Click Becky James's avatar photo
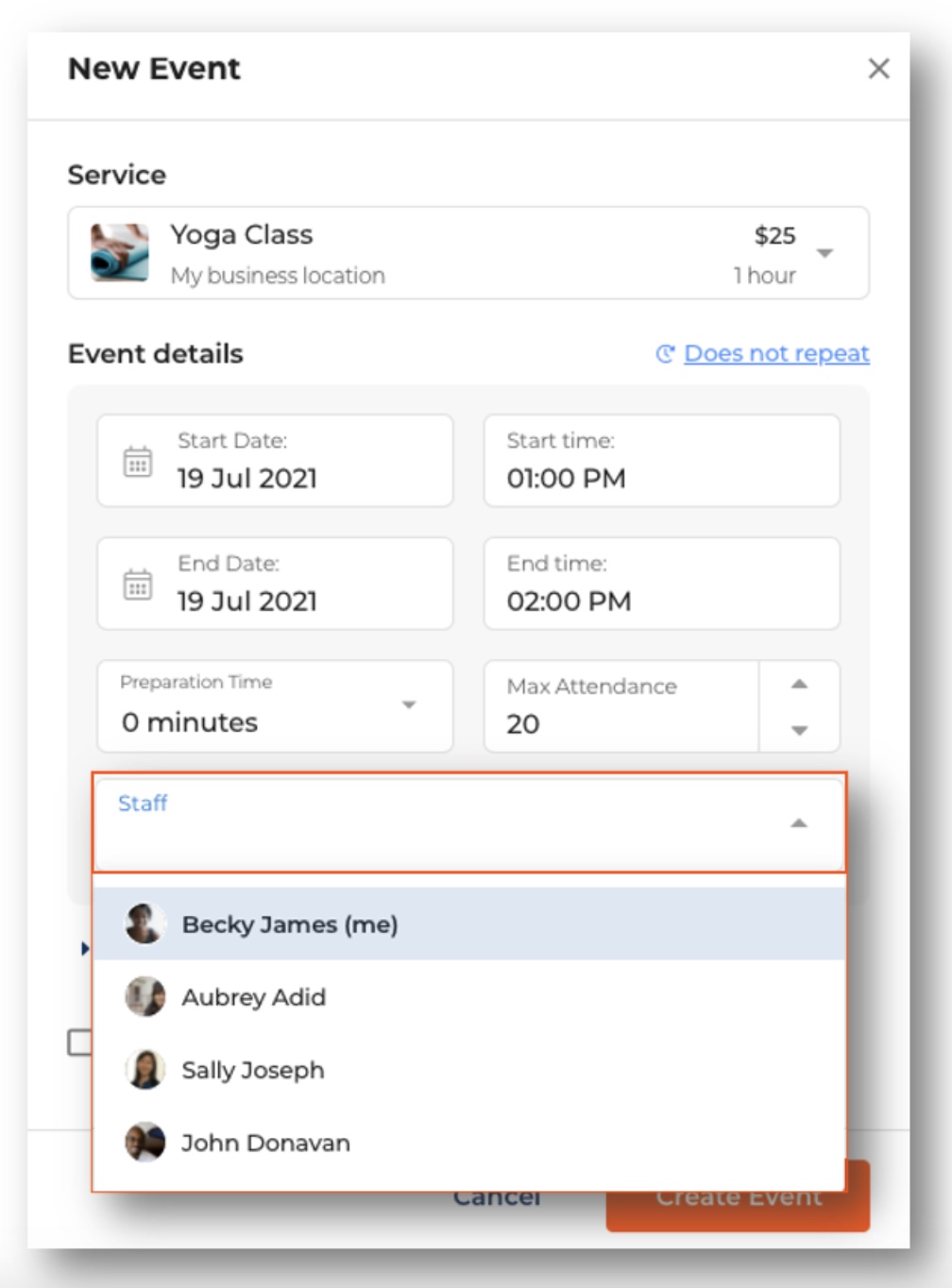The image size is (952, 1288). coord(145,924)
